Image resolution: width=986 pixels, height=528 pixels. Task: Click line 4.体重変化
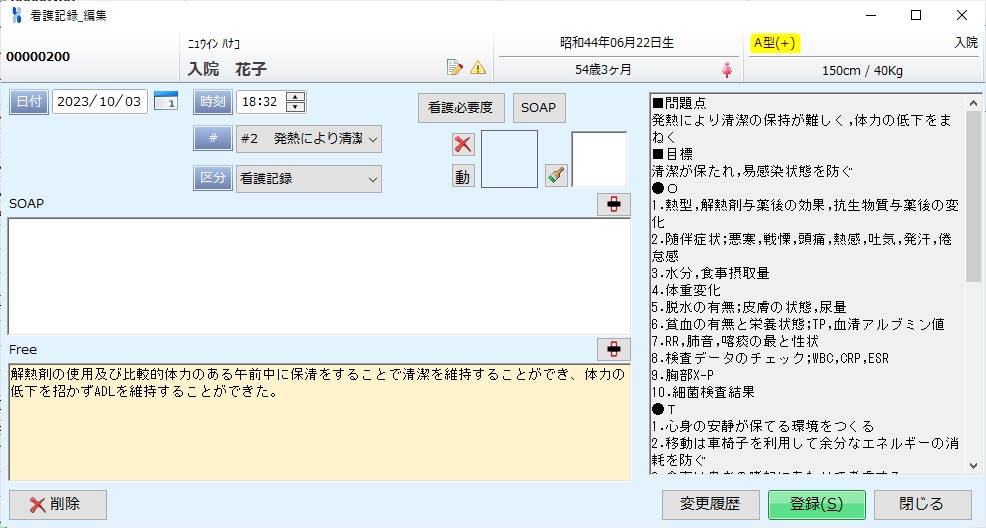point(686,290)
